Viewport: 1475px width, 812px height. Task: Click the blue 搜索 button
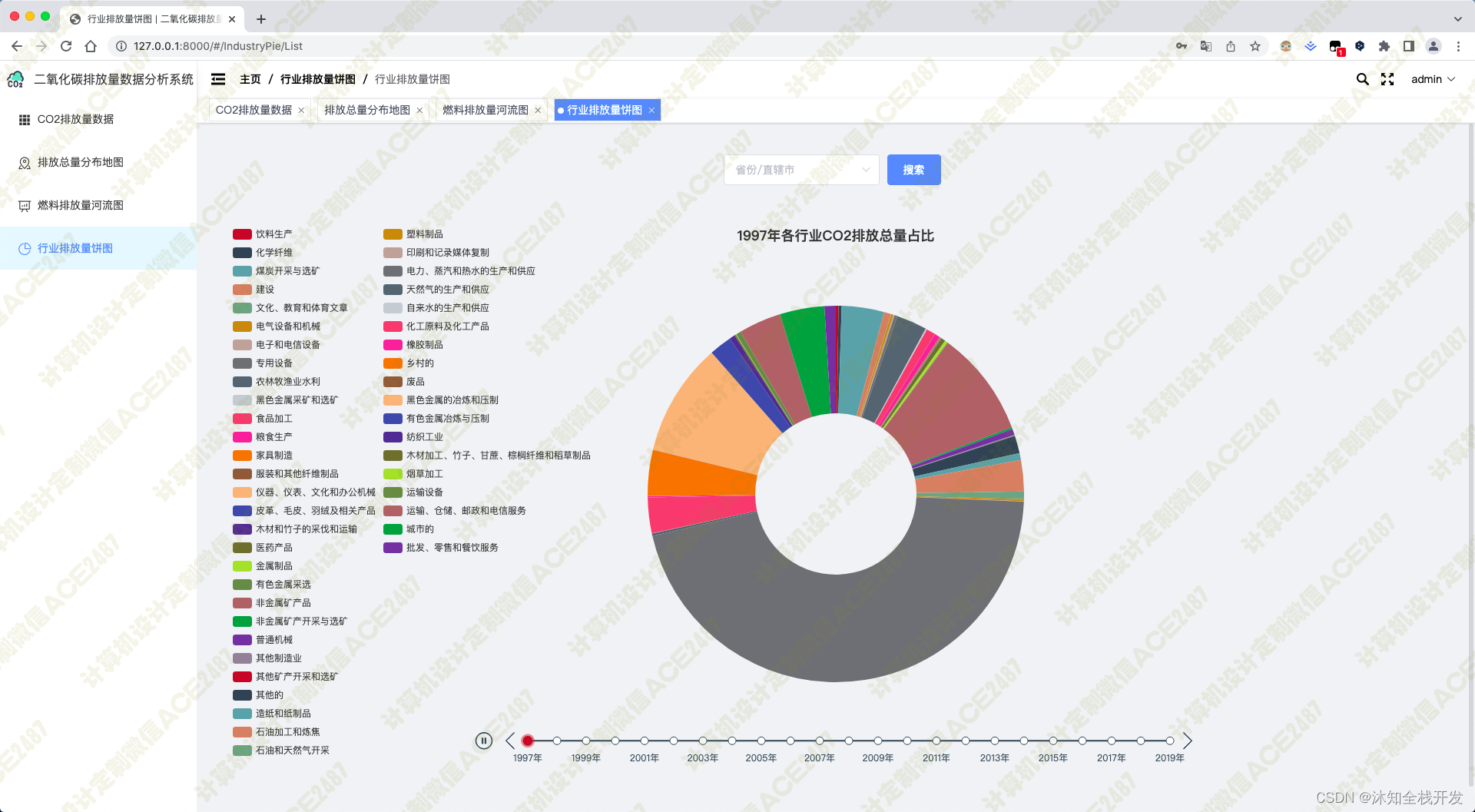pos(913,170)
